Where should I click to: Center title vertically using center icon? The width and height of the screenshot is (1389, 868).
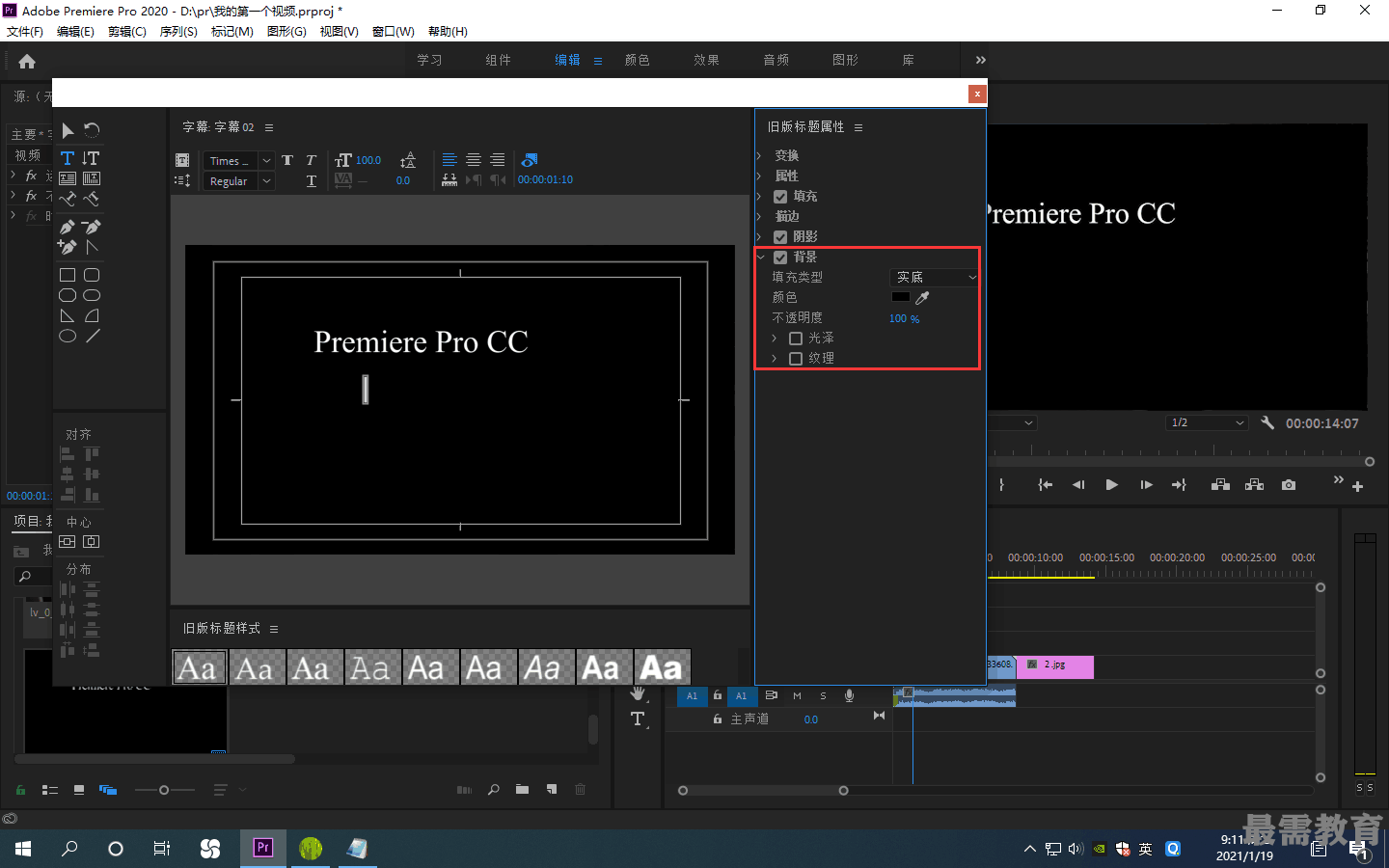click(x=92, y=542)
